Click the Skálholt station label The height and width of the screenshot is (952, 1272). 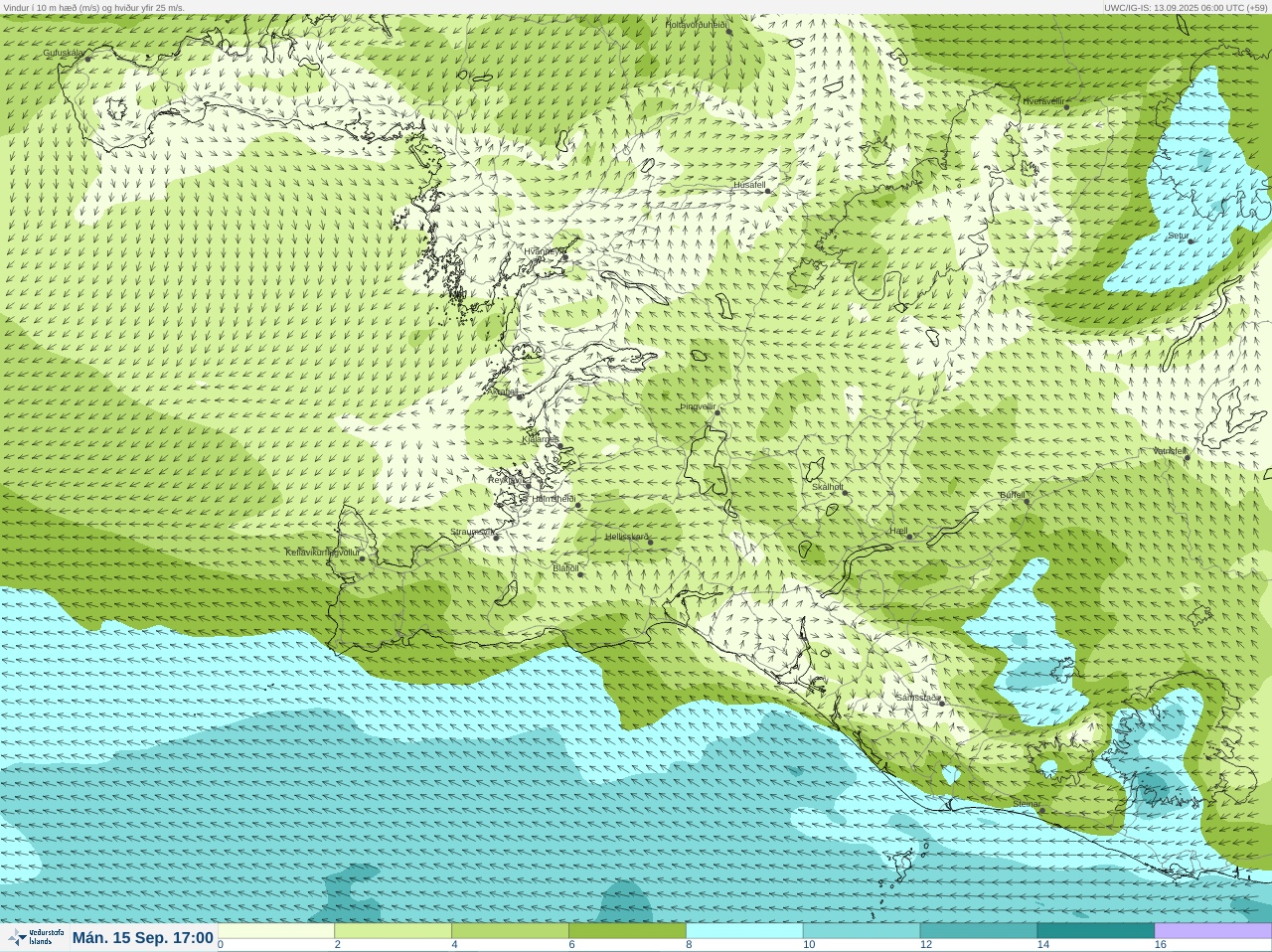828,487
